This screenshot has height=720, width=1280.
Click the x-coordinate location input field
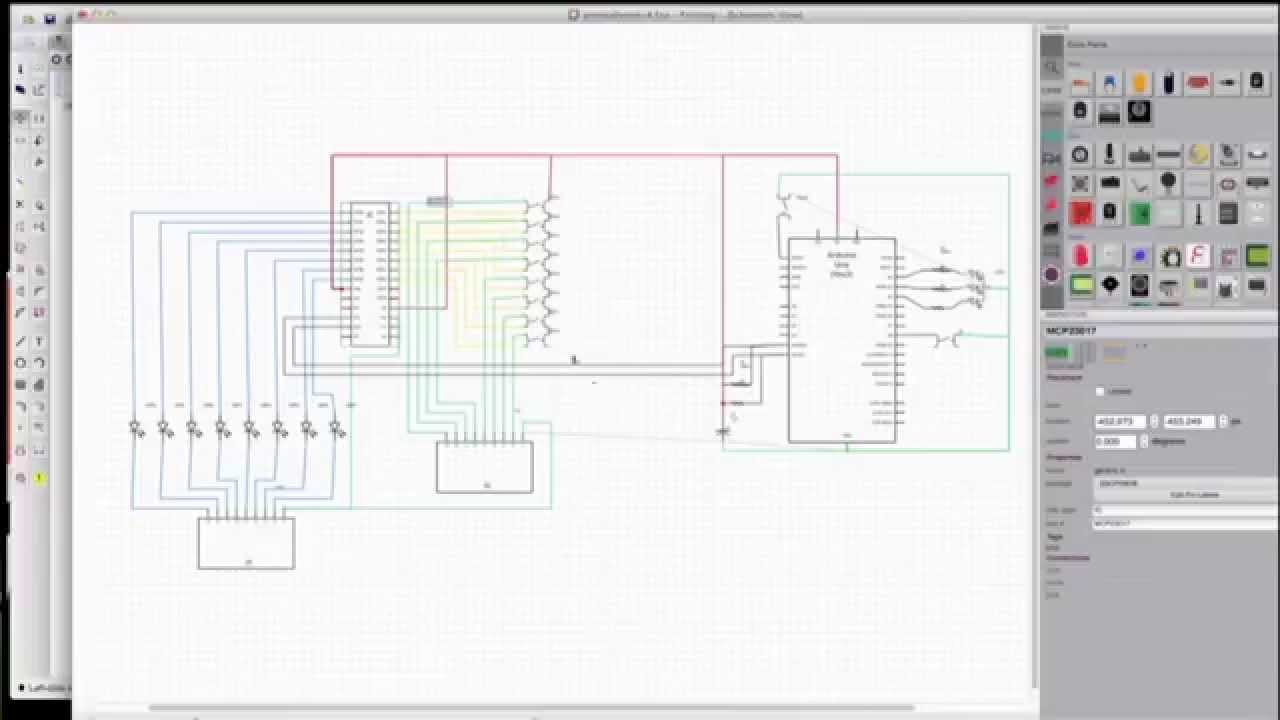(1121, 421)
